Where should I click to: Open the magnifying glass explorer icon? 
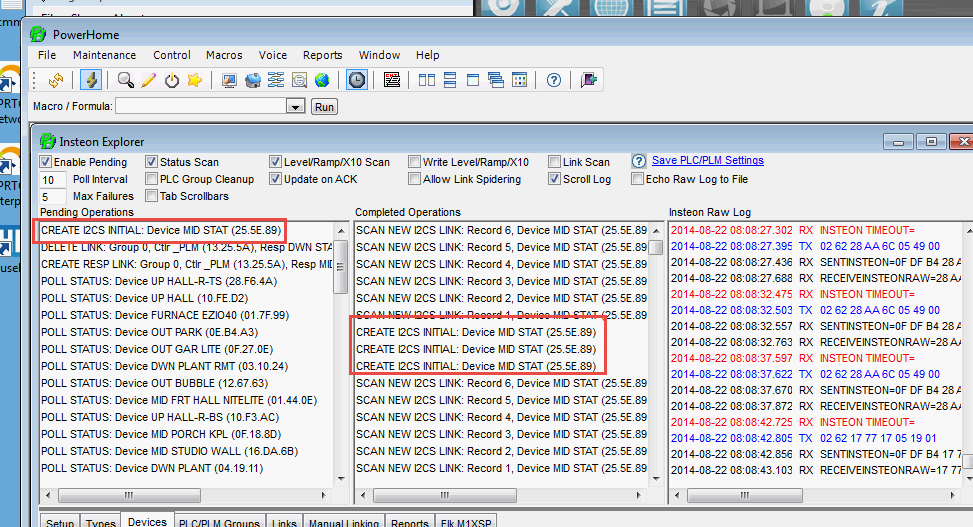[125, 80]
